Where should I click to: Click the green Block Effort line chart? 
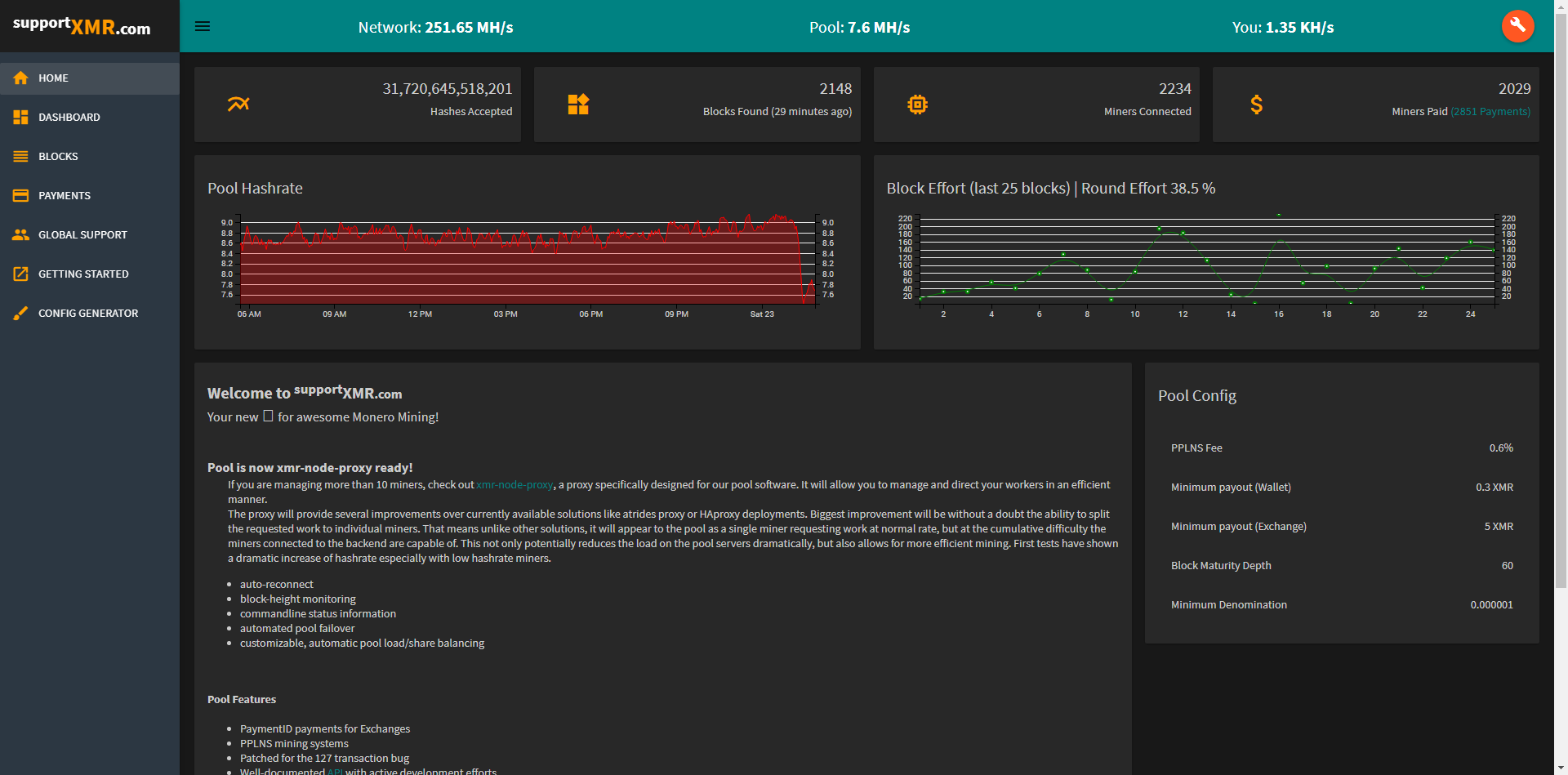1207,258
